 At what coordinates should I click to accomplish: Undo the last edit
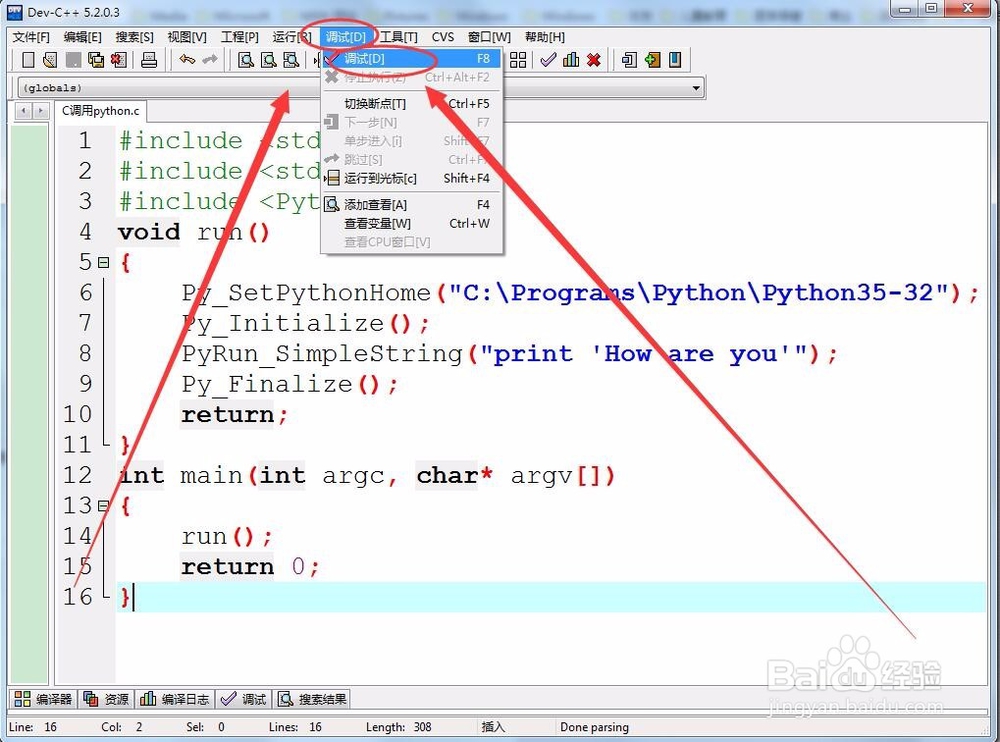pos(186,60)
